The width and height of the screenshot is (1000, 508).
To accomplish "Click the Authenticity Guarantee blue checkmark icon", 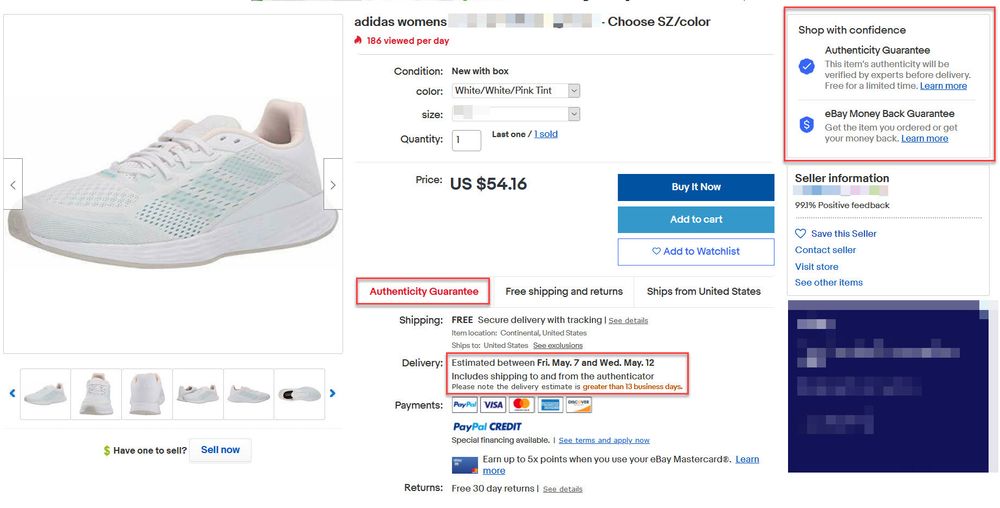I will (x=806, y=66).
